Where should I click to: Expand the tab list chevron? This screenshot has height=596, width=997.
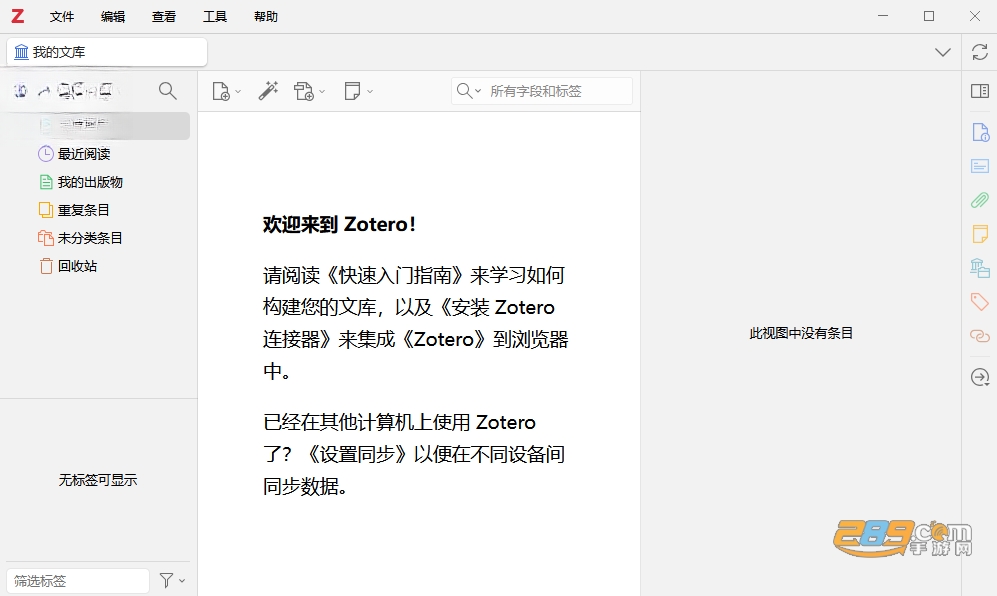click(942, 52)
